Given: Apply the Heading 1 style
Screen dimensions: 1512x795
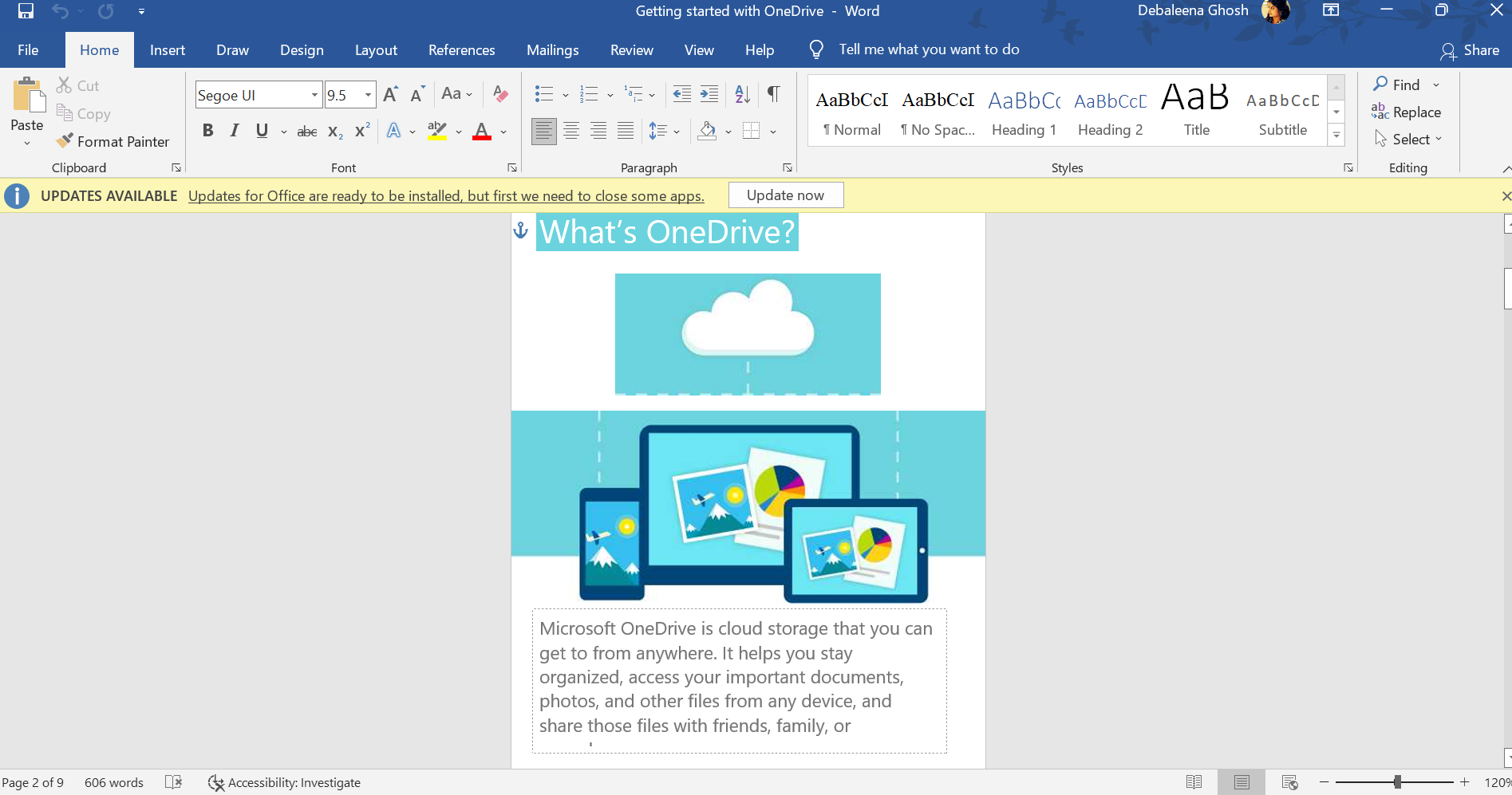Looking at the screenshot, I should tap(1024, 112).
